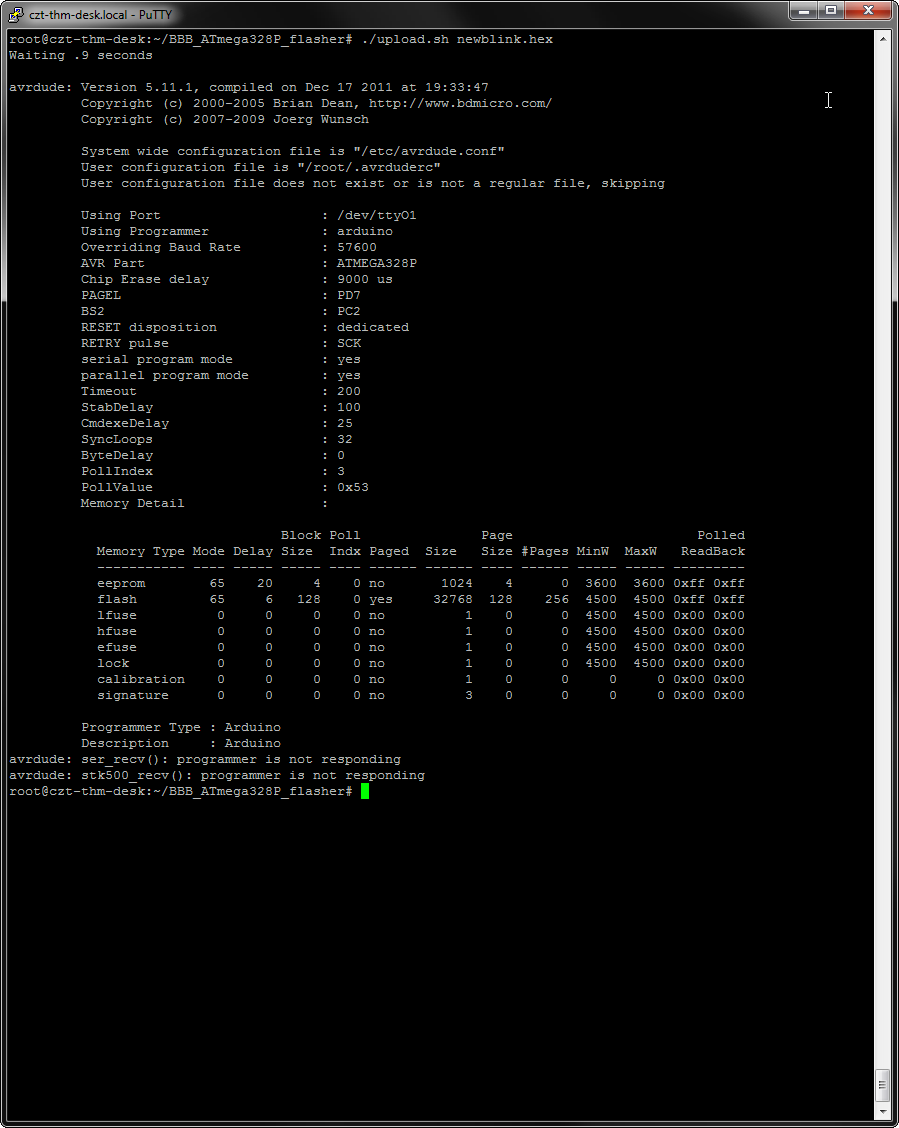899x1128 pixels.
Task: Click the RETRY pulse value SCK
Action: tap(349, 343)
